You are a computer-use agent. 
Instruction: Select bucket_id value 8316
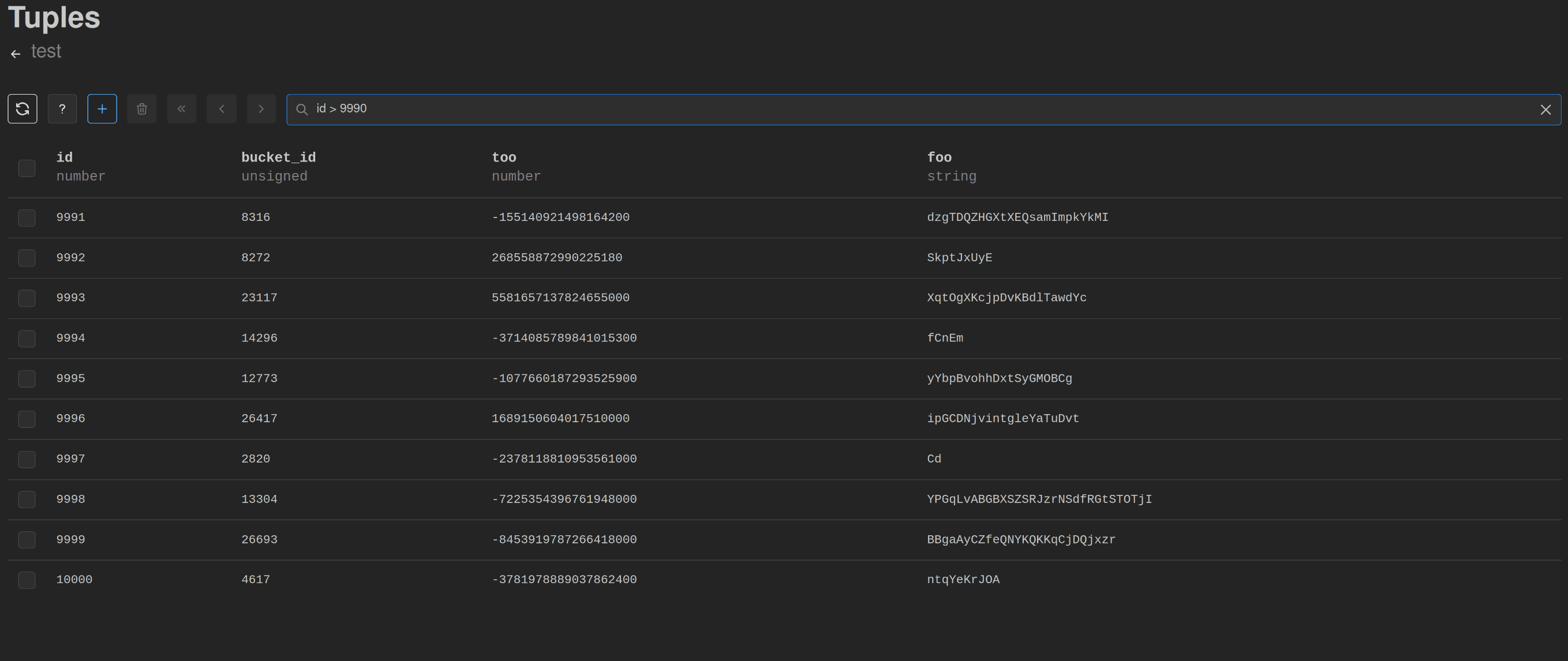[256, 217]
